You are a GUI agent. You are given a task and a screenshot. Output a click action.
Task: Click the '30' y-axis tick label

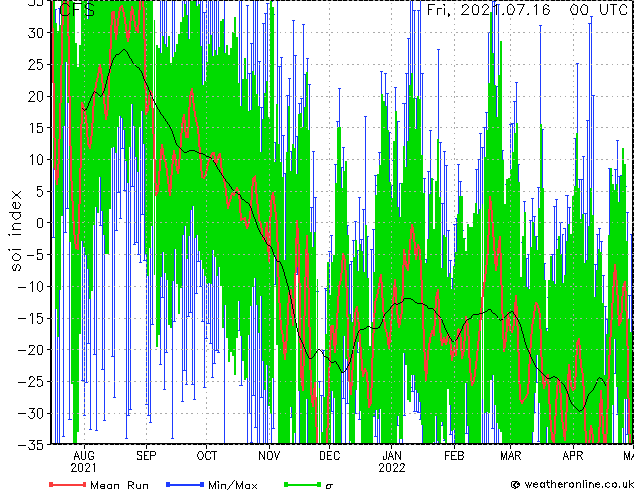tap(35, 33)
